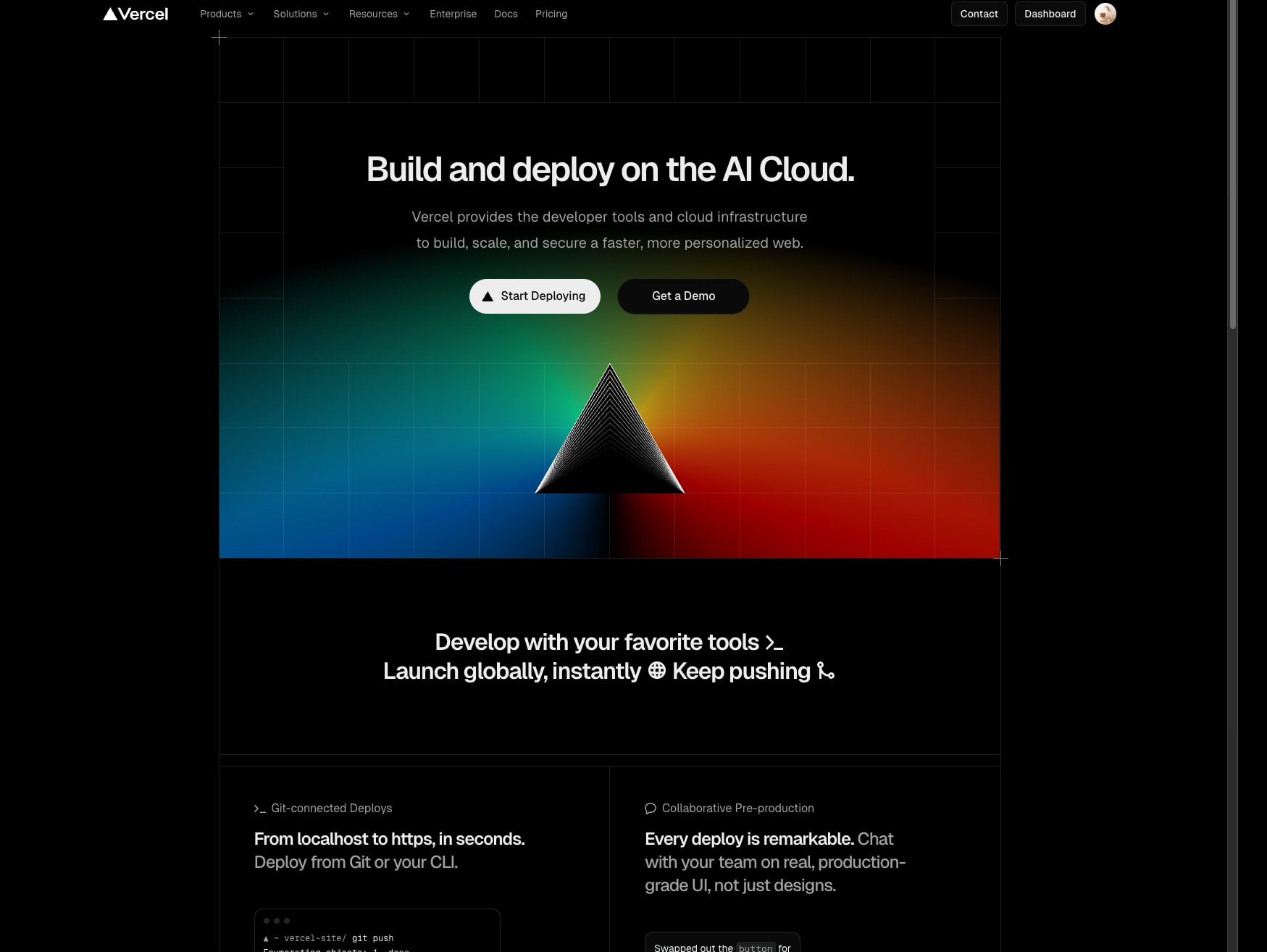Screen dimensions: 1267x952
Task: Click the terminal icon beside Git-connected Deploys
Action: click(x=260, y=809)
